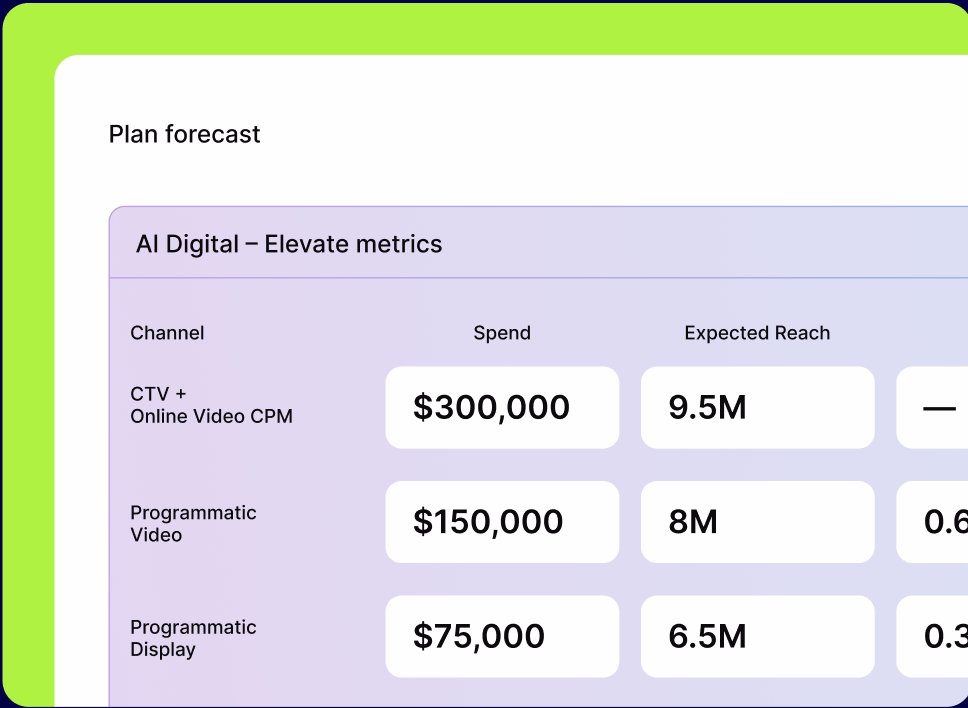Select the Programmatic Video row label
The height and width of the screenshot is (708, 968).
pos(193,523)
